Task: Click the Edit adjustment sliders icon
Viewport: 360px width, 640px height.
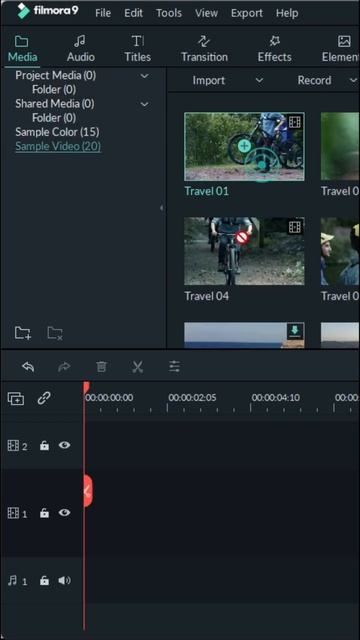Action: click(174, 367)
